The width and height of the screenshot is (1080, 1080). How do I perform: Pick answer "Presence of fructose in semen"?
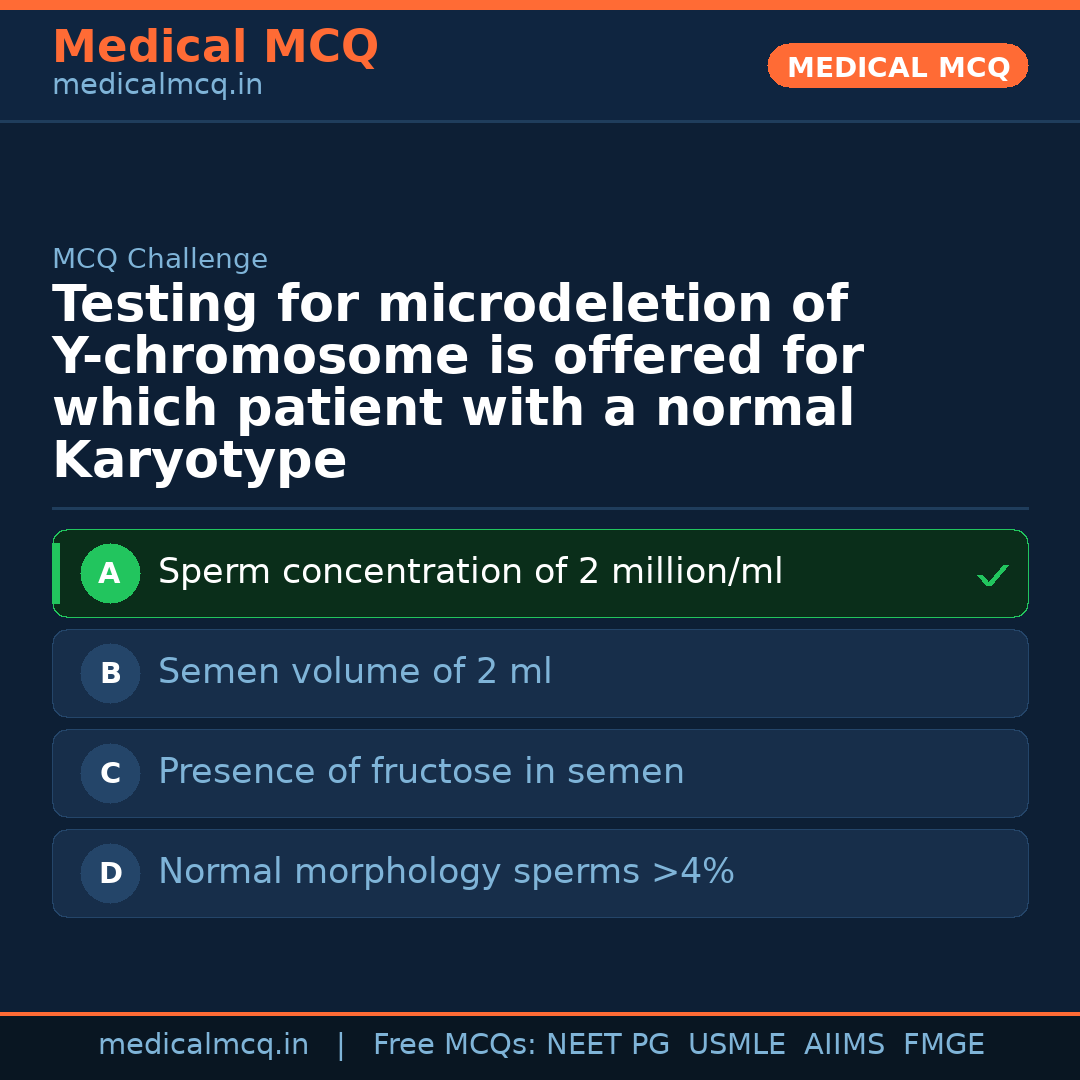coord(421,773)
